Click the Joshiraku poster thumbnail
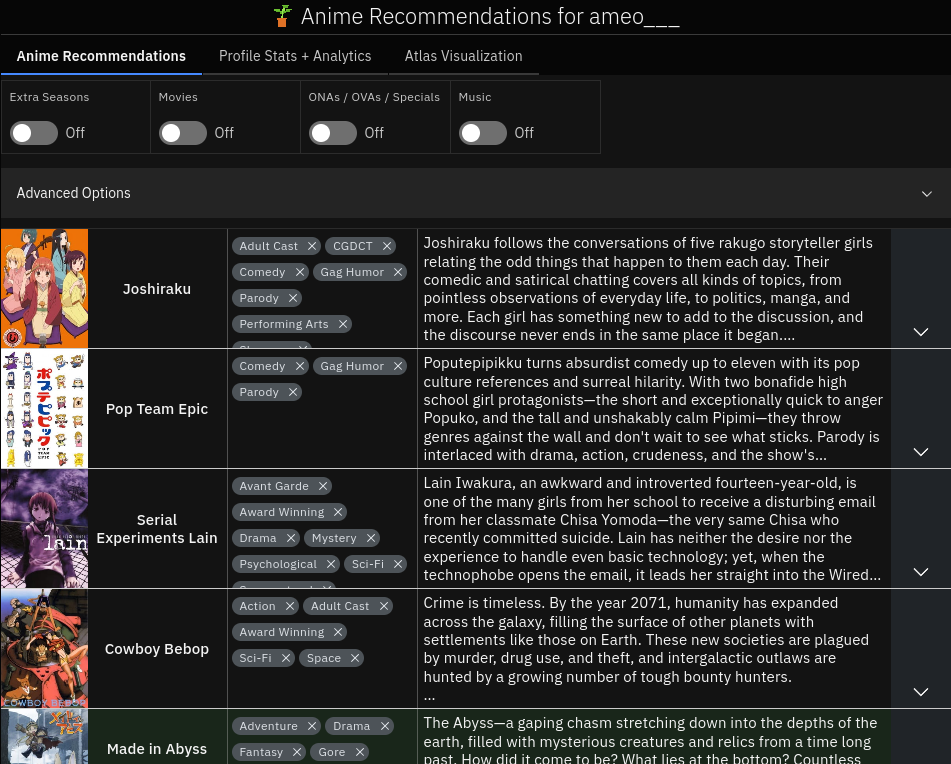Screen dimensions: 951x764 click(x=44, y=289)
